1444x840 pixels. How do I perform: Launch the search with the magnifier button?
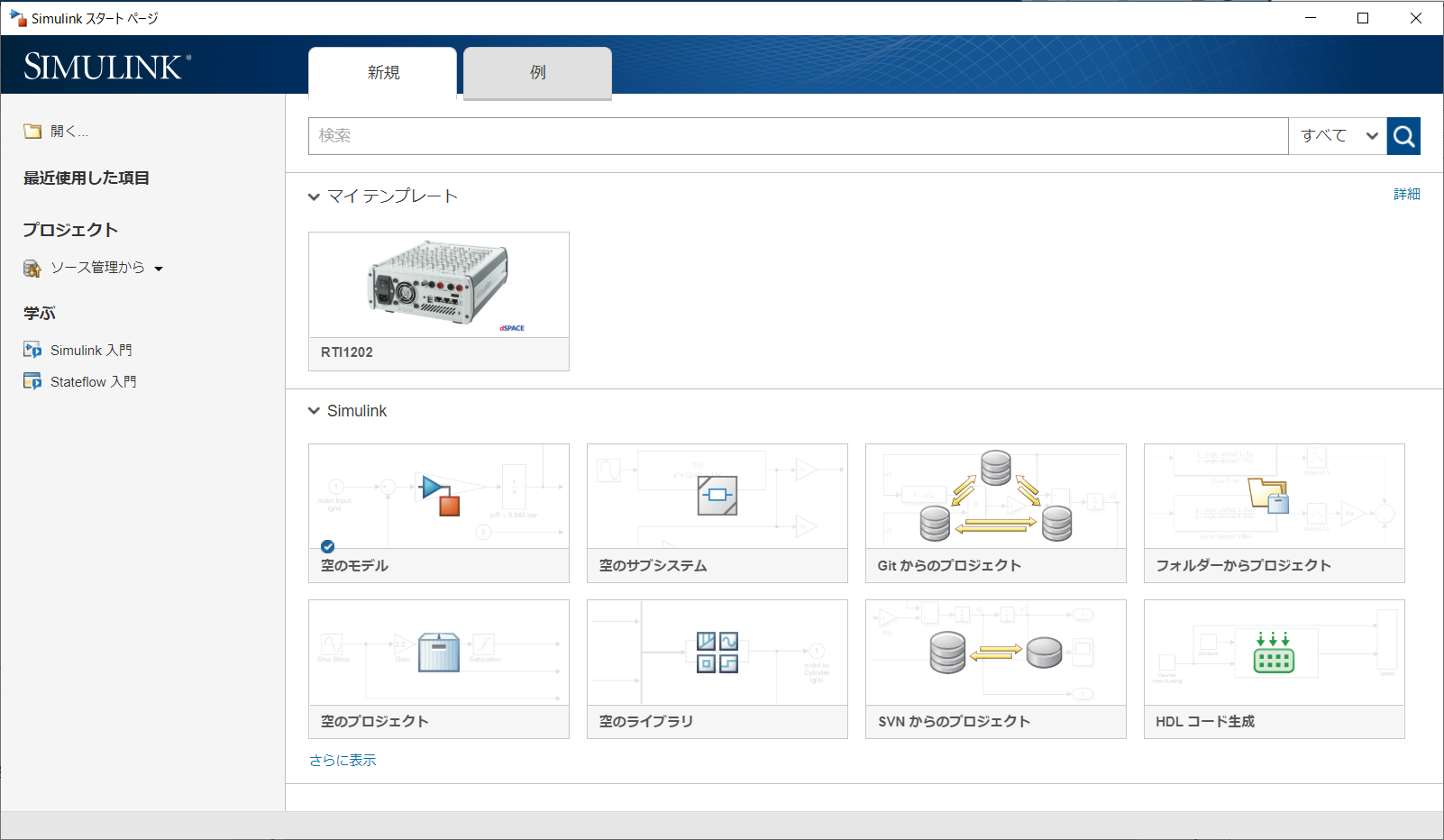point(1403,136)
